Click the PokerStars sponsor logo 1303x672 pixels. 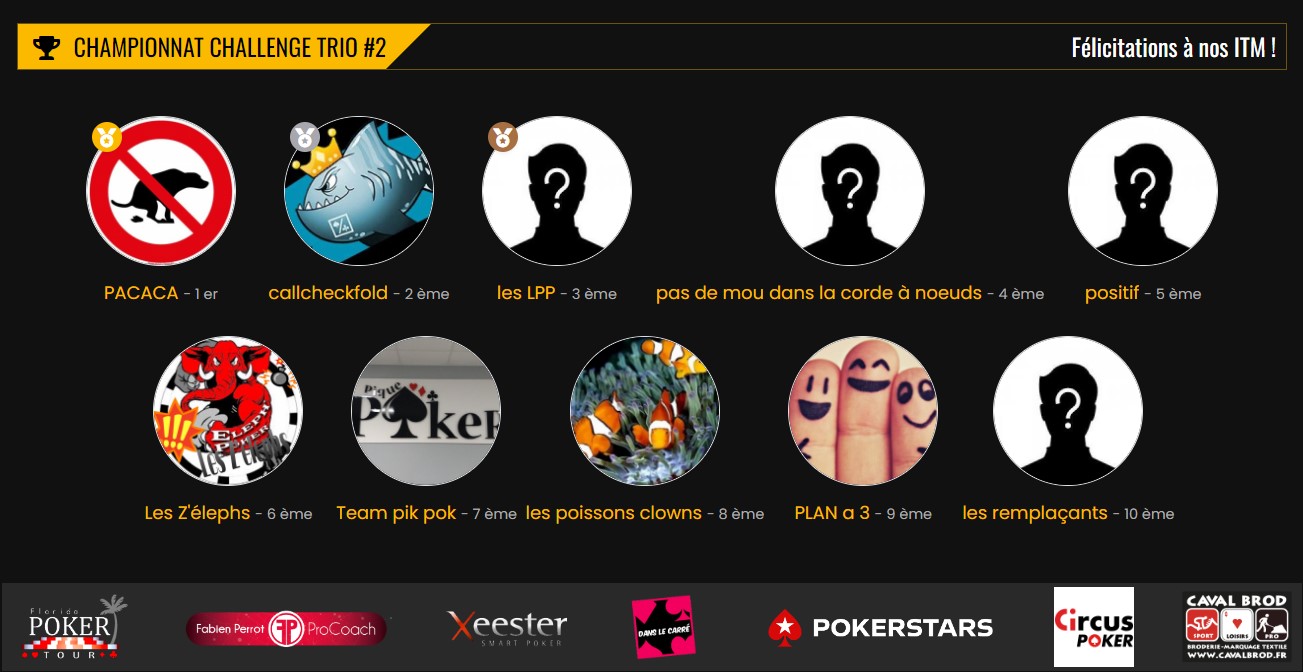point(880,628)
